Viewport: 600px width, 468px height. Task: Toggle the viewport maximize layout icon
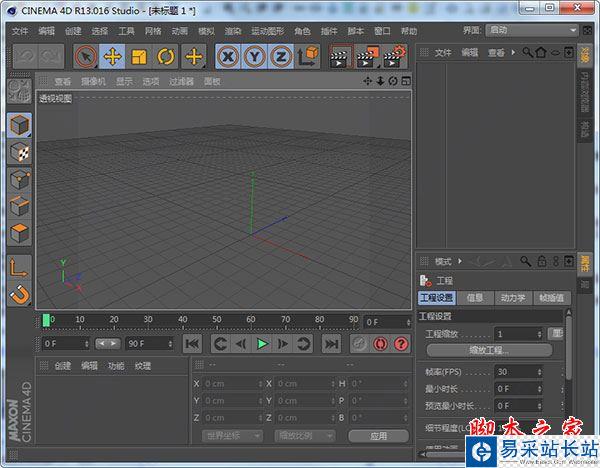point(406,81)
